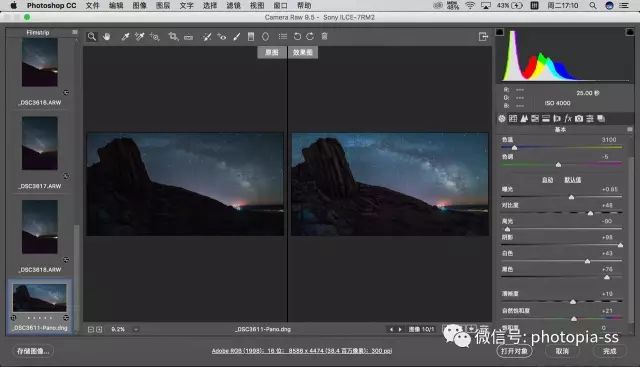Click the 存储图像 button
This screenshot has height=367, width=640.
33,351
